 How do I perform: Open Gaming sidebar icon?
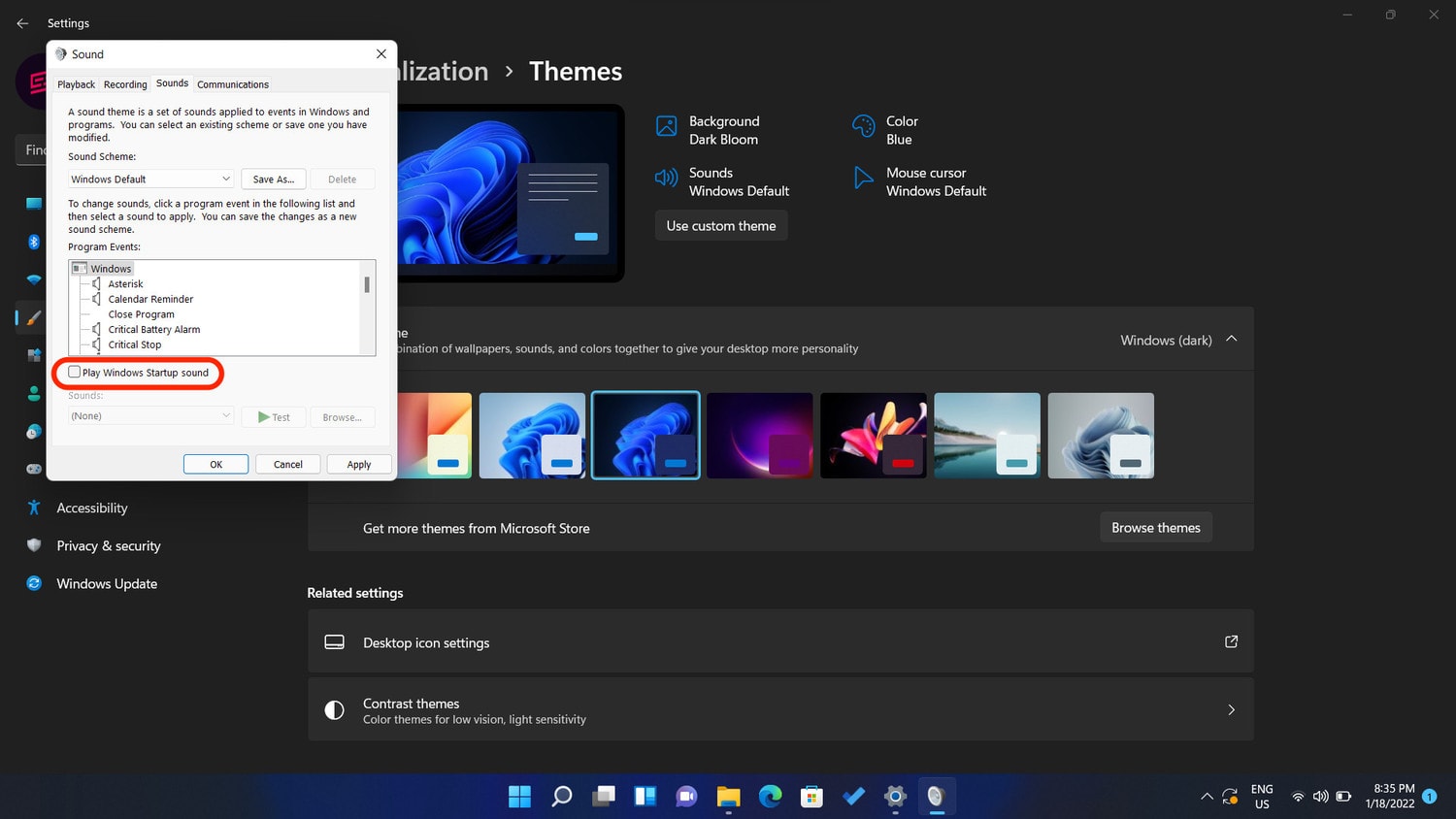[x=34, y=470]
